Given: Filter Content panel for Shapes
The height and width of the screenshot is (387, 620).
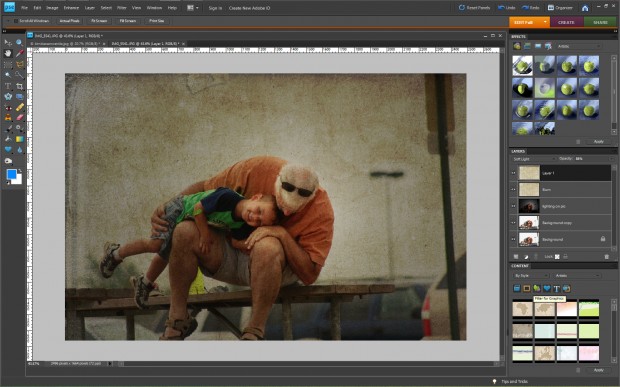Looking at the screenshot, I should tap(546, 289).
